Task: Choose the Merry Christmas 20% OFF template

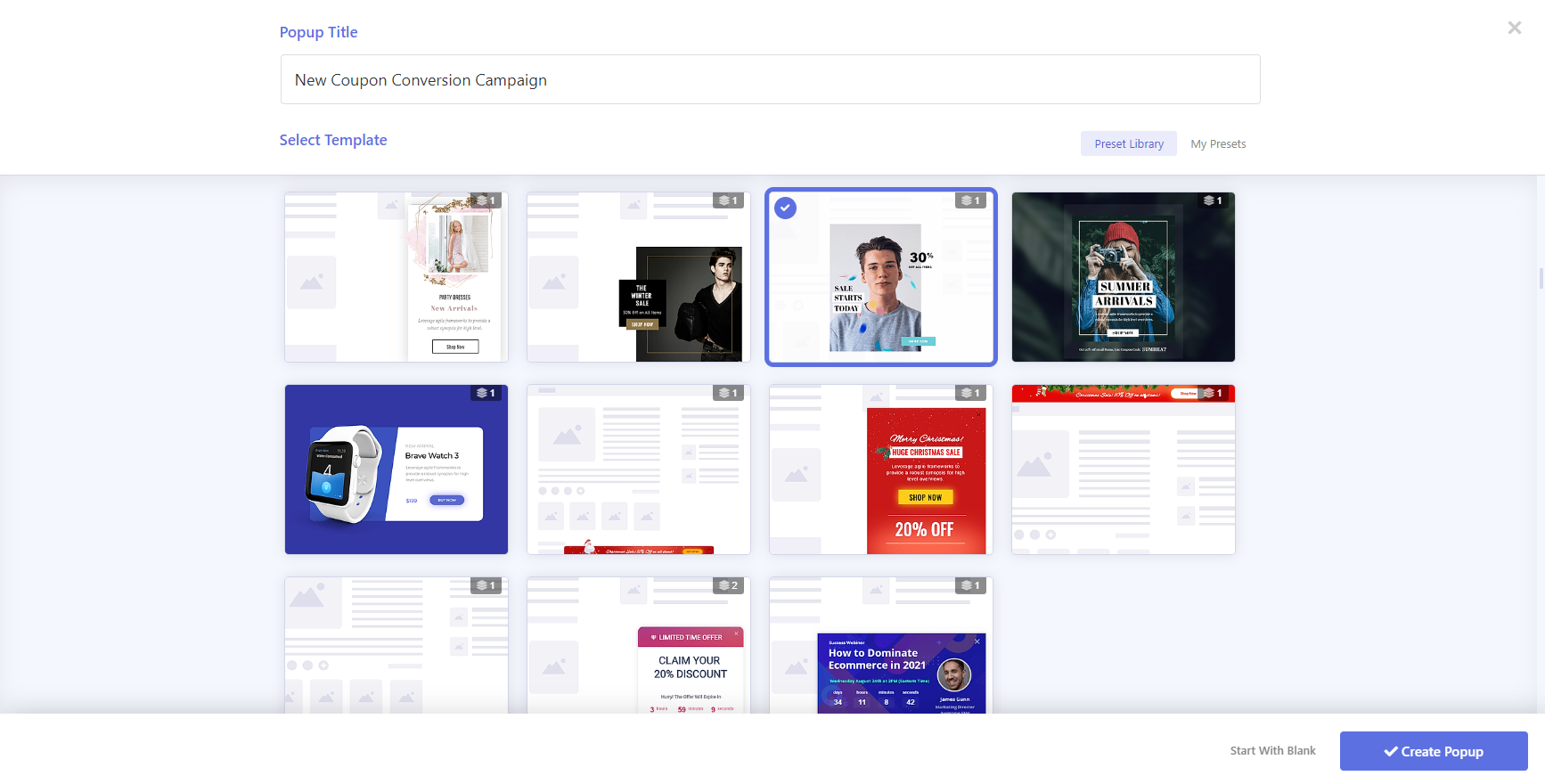Action: (x=881, y=470)
